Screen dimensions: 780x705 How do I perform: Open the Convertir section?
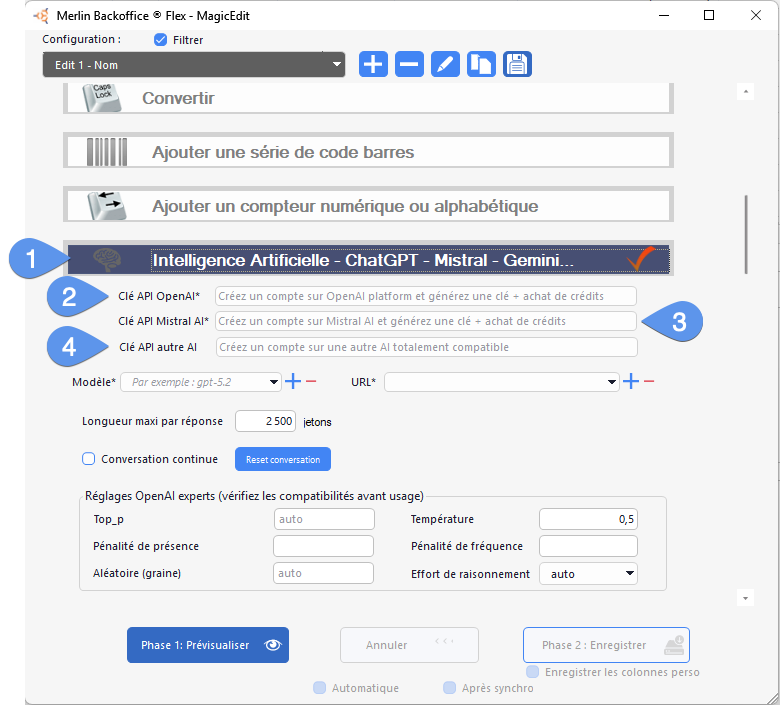(x=368, y=98)
